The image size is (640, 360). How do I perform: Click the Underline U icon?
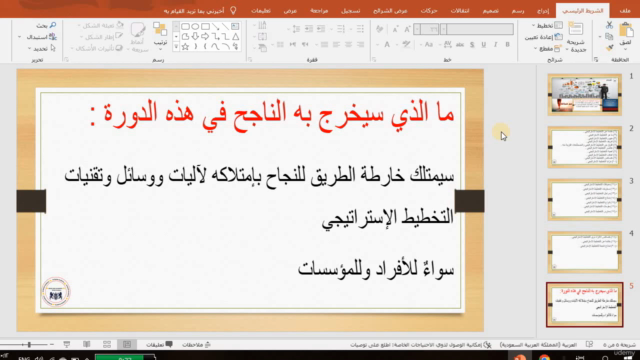coord(484,44)
